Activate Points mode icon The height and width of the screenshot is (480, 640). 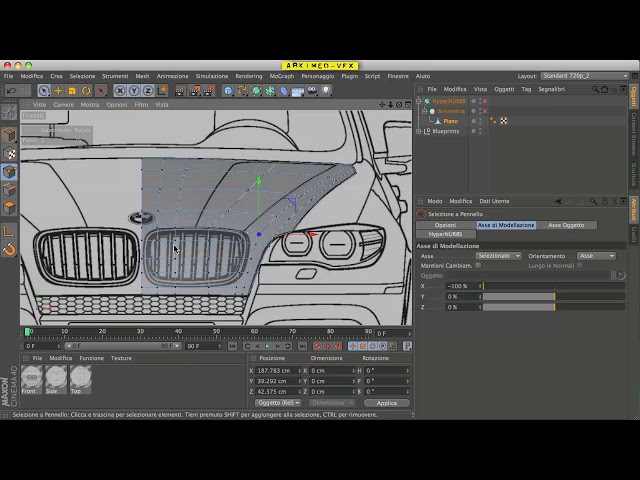tap(9, 172)
